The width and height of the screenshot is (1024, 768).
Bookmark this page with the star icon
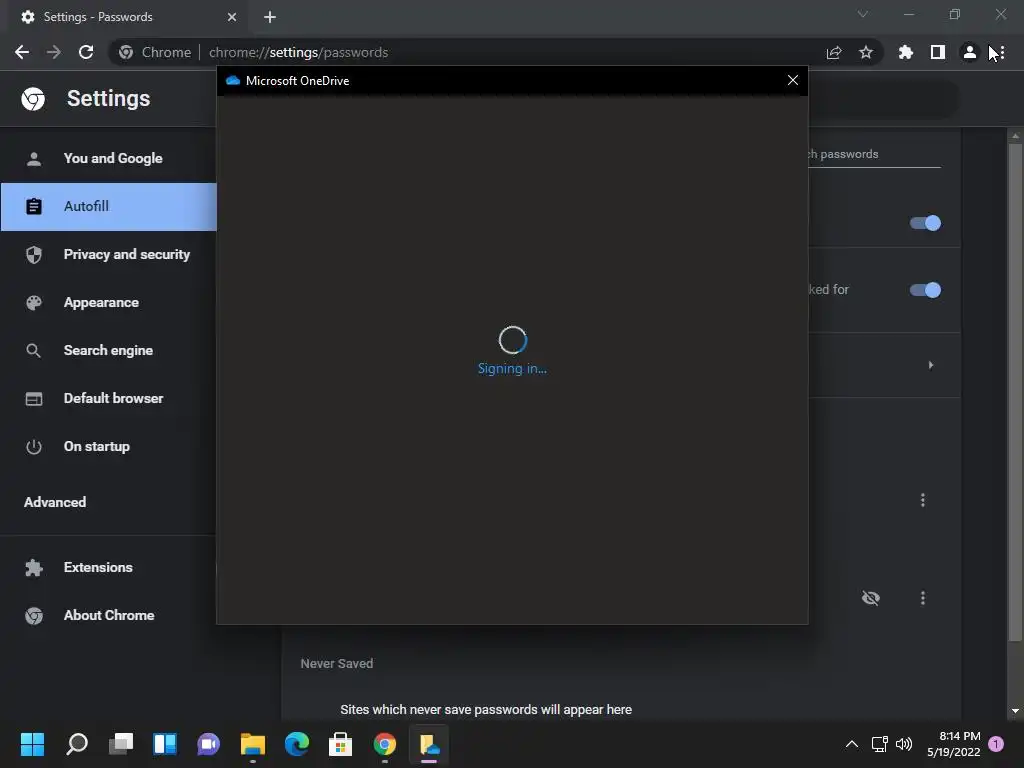tap(865, 52)
